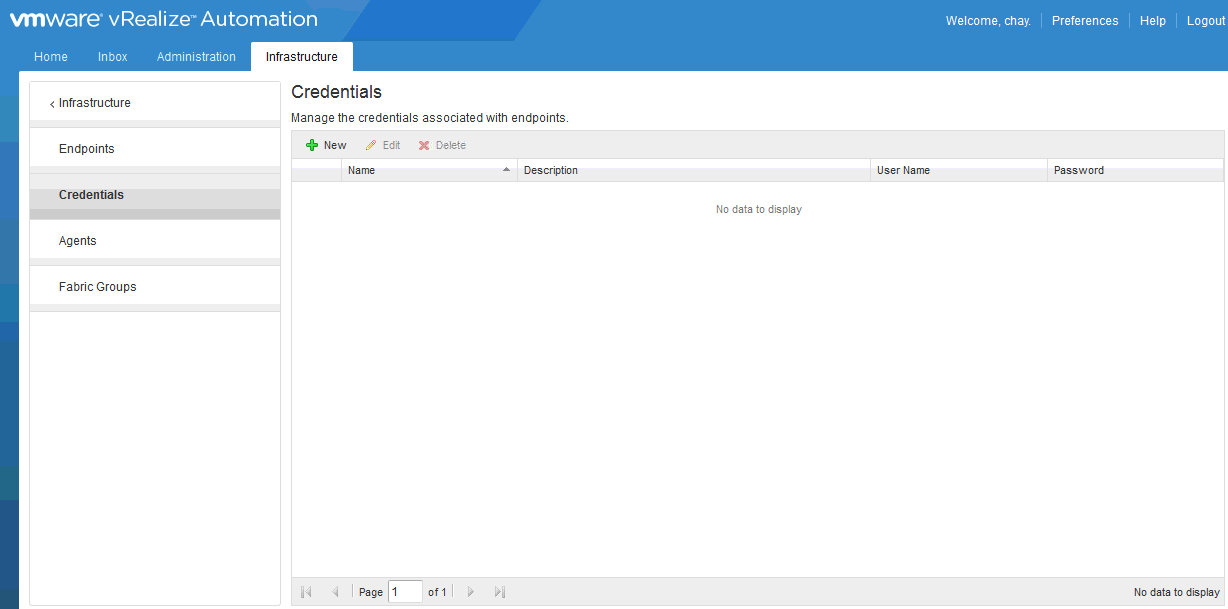This screenshot has height=609, width=1228.
Task: Open the Help link
Action: click(1153, 21)
